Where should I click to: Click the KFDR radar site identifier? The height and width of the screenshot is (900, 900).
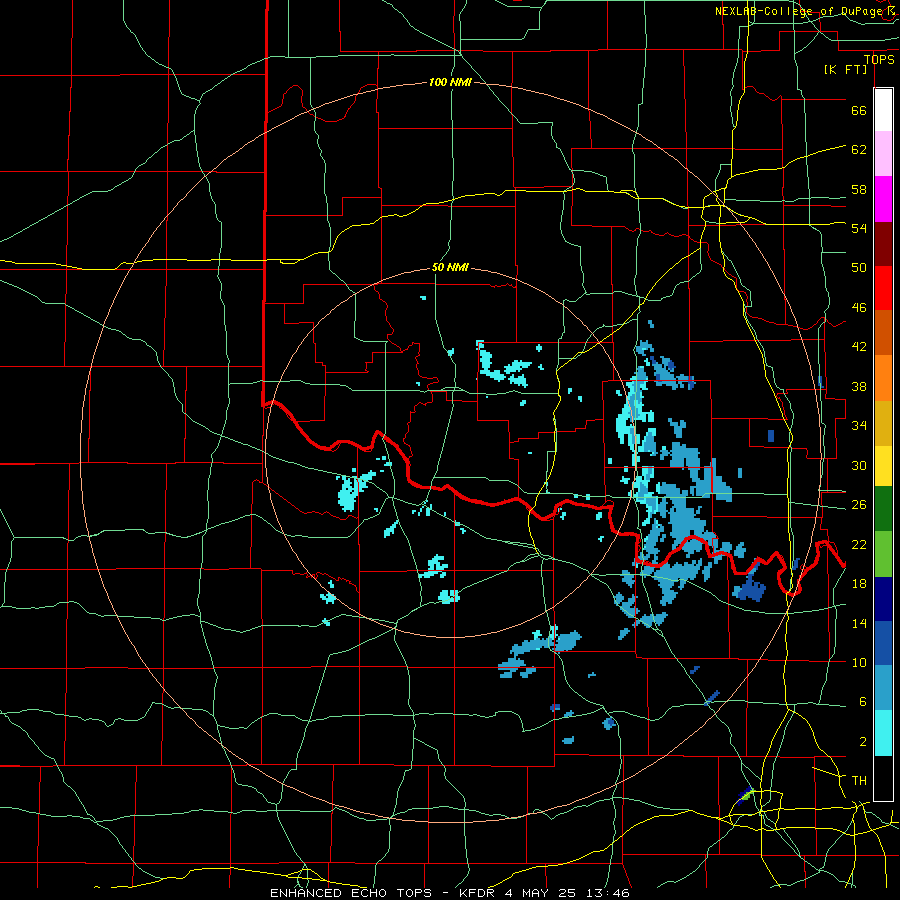point(478,893)
